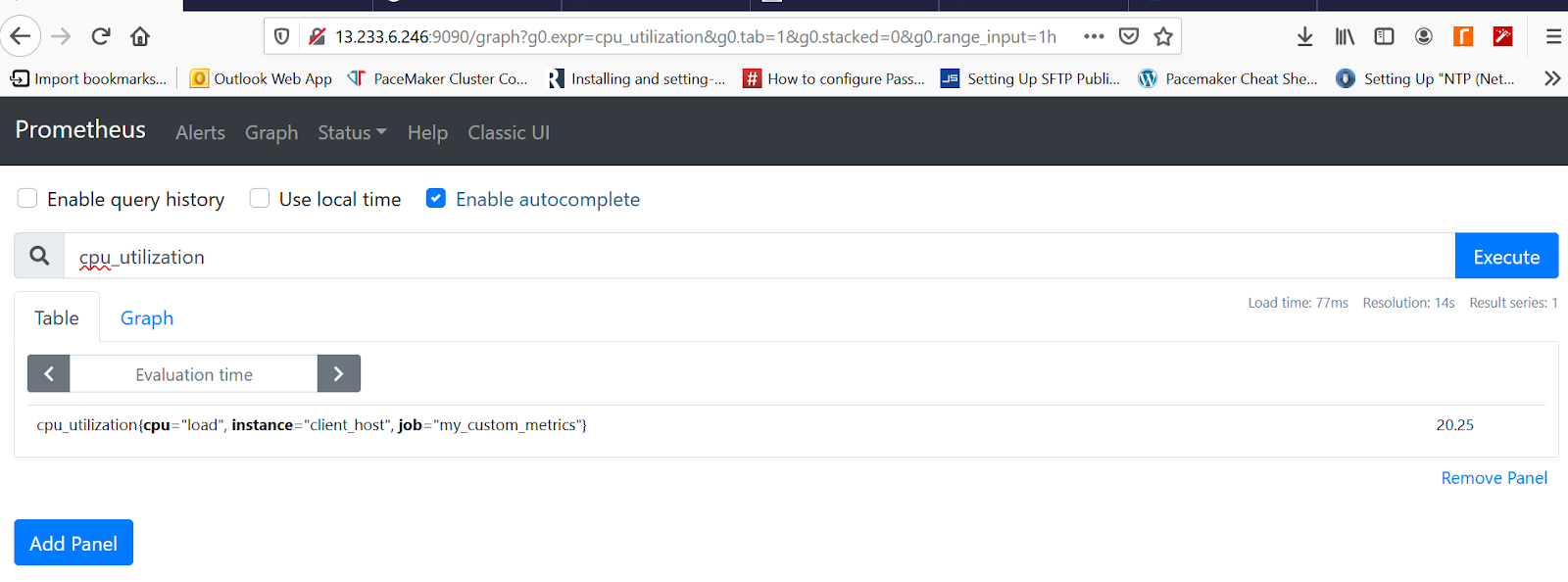This screenshot has width=1568, height=582.
Task: Add a new query panel
Action: click(x=73, y=543)
